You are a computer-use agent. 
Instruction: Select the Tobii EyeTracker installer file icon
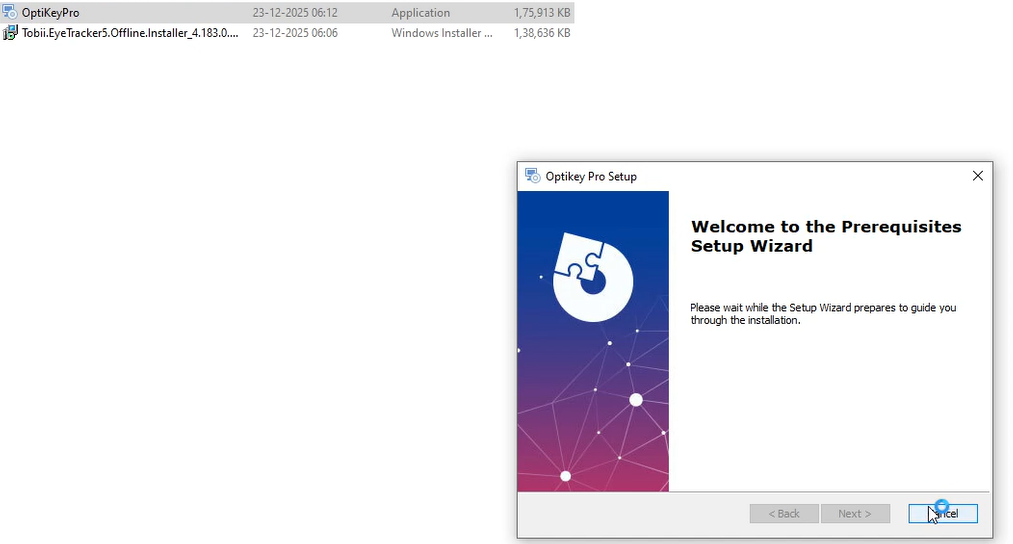click(x=10, y=33)
